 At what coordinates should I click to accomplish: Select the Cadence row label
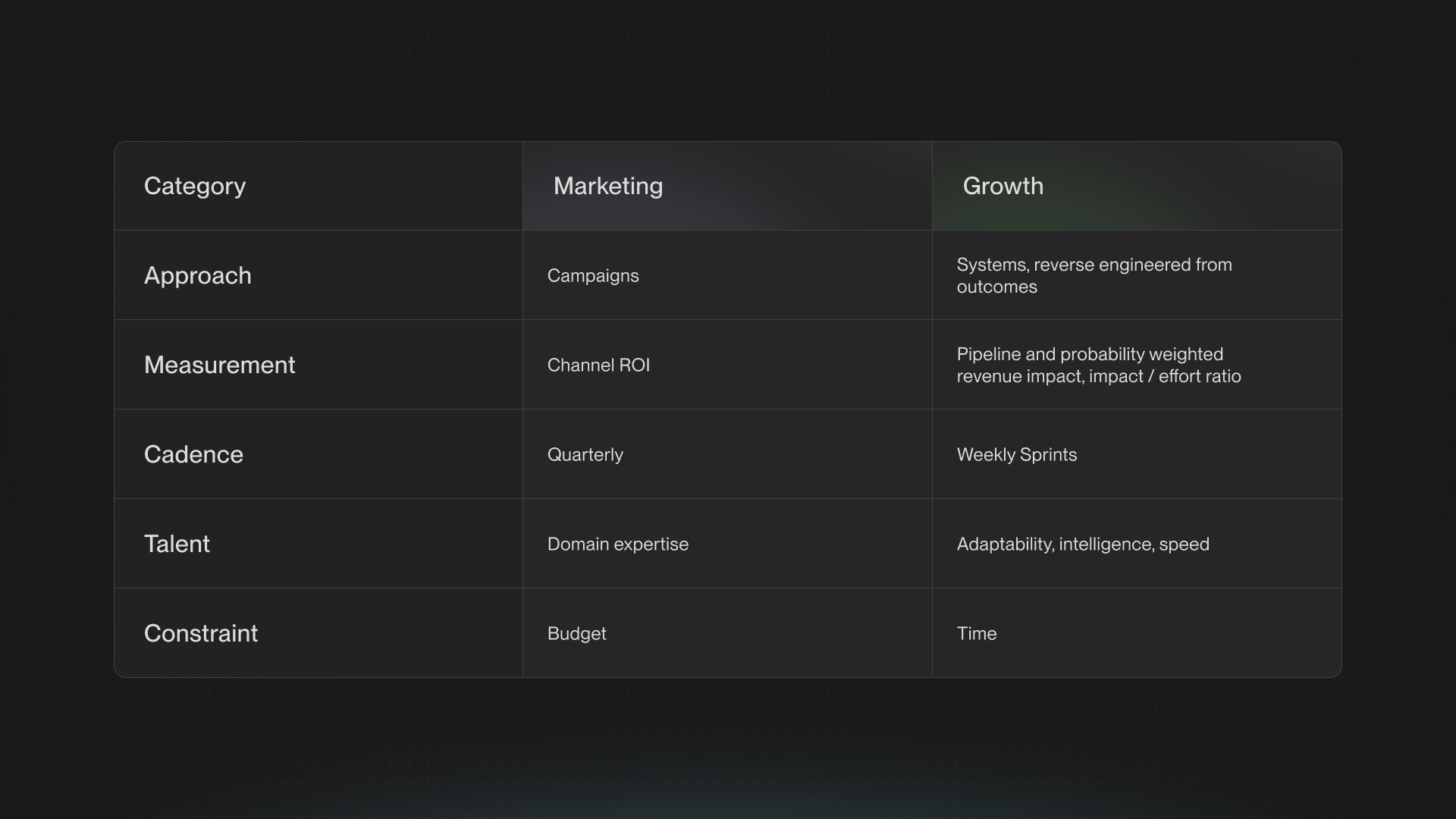click(193, 454)
